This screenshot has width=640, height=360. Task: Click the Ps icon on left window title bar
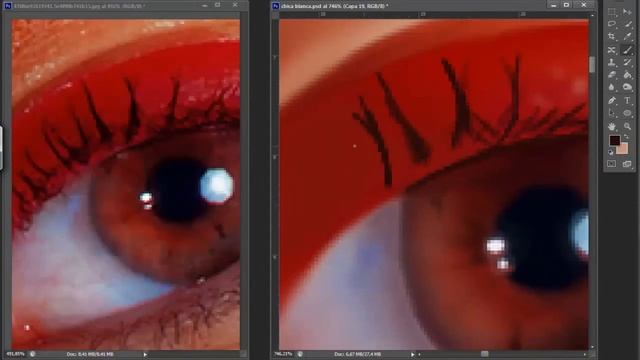[x=8, y=6]
